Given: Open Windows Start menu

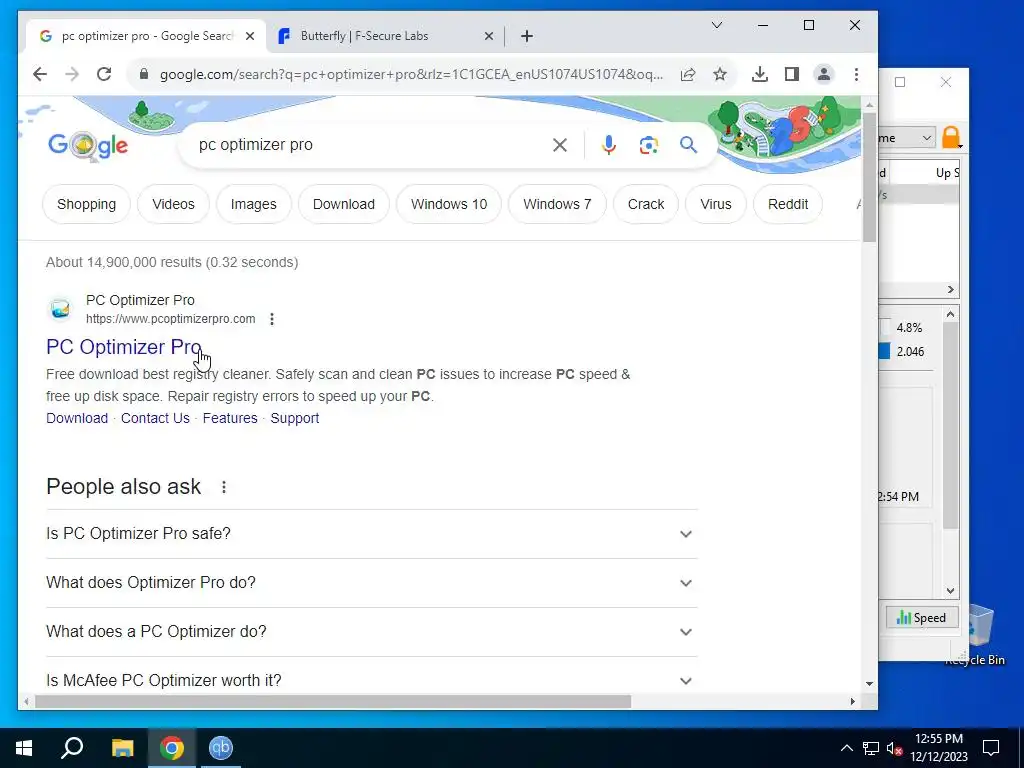Looking at the screenshot, I should 24,748.
